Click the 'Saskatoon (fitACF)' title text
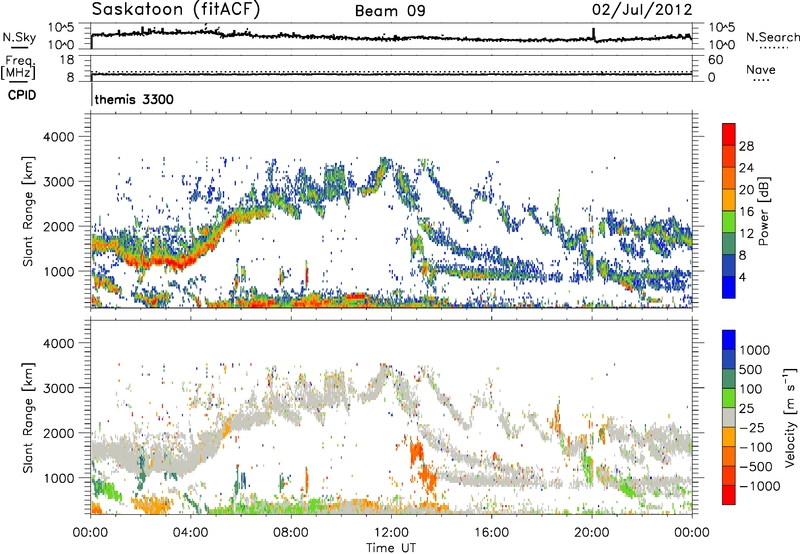The width and height of the screenshot is (800, 554). pyautogui.click(x=176, y=10)
